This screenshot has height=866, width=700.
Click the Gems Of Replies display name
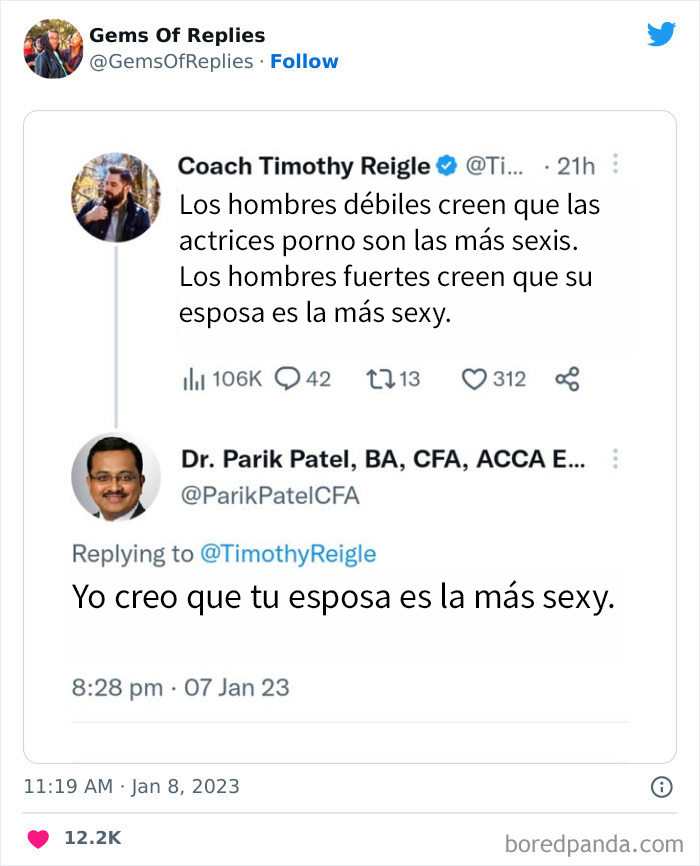pos(177,35)
